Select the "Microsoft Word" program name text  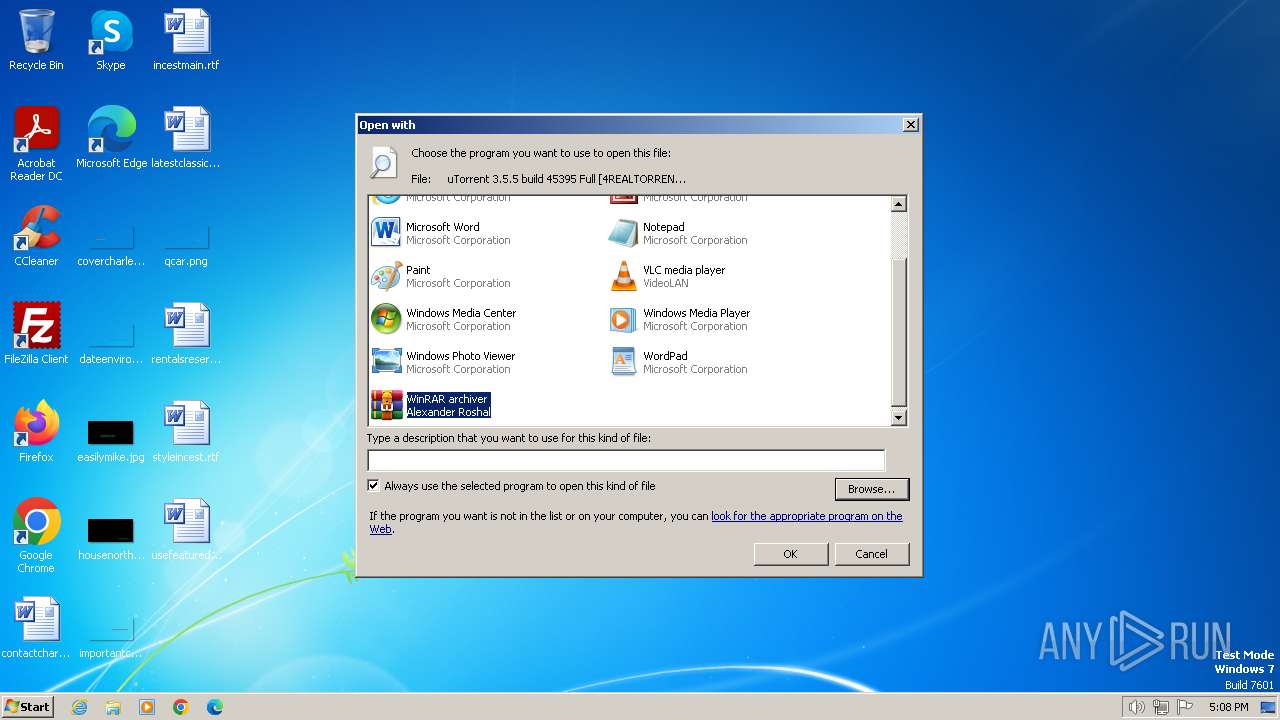443,227
